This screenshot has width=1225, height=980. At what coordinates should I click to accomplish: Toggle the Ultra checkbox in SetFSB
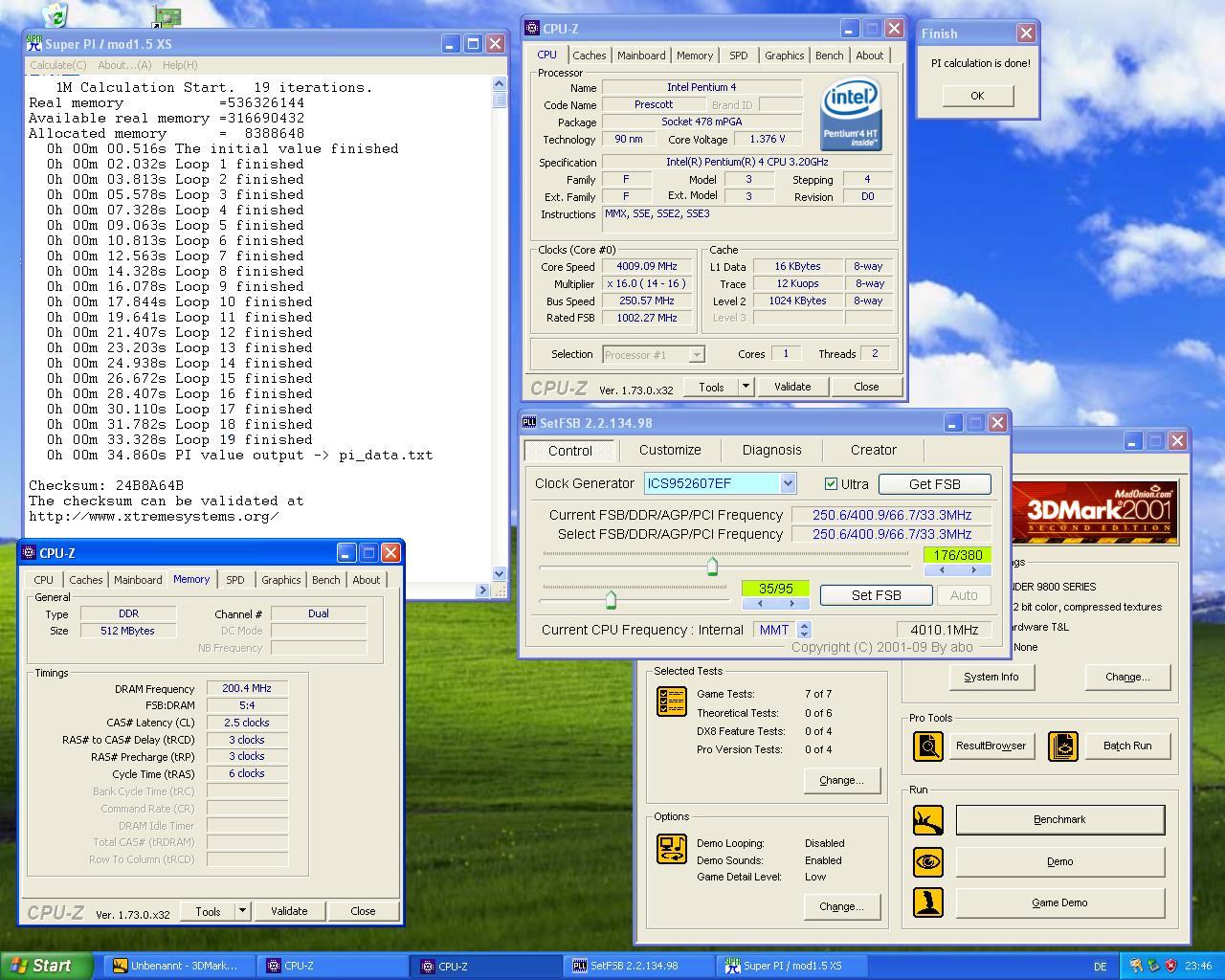tap(831, 483)
